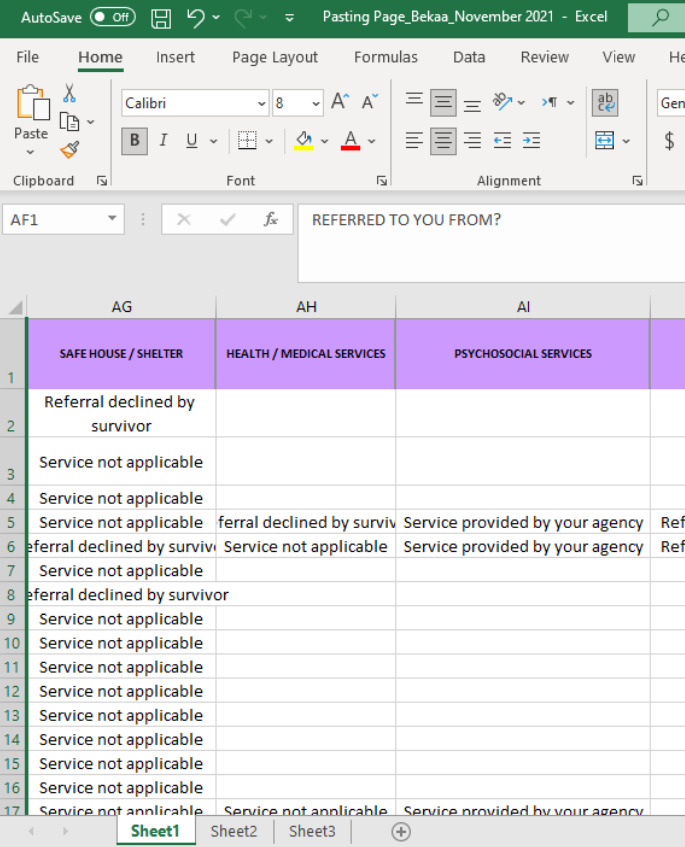Switch to the Review tab
The height and width of the screenshot is (847, 685).
point(545,57)
